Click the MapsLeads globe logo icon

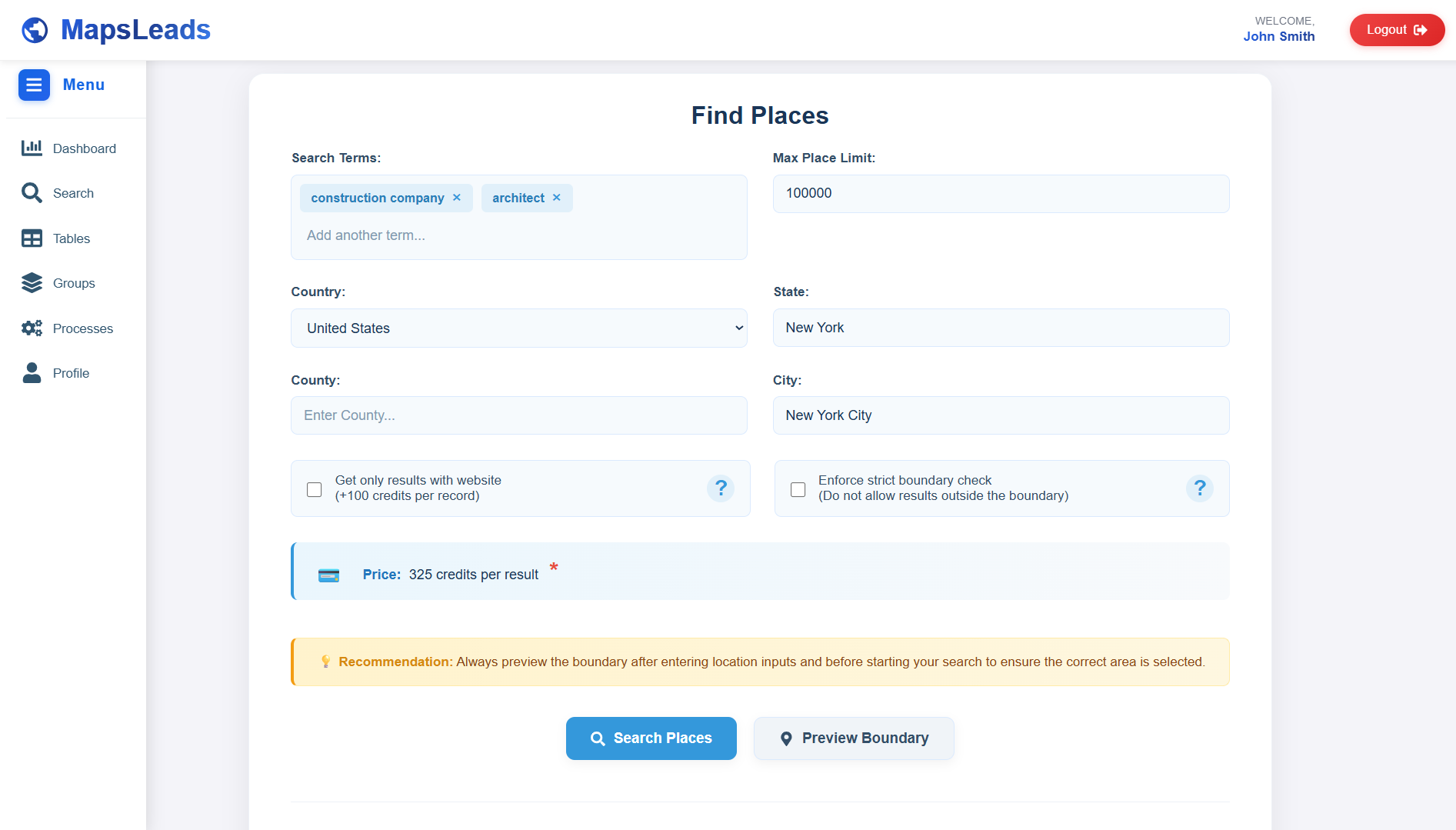click(35, 30)
